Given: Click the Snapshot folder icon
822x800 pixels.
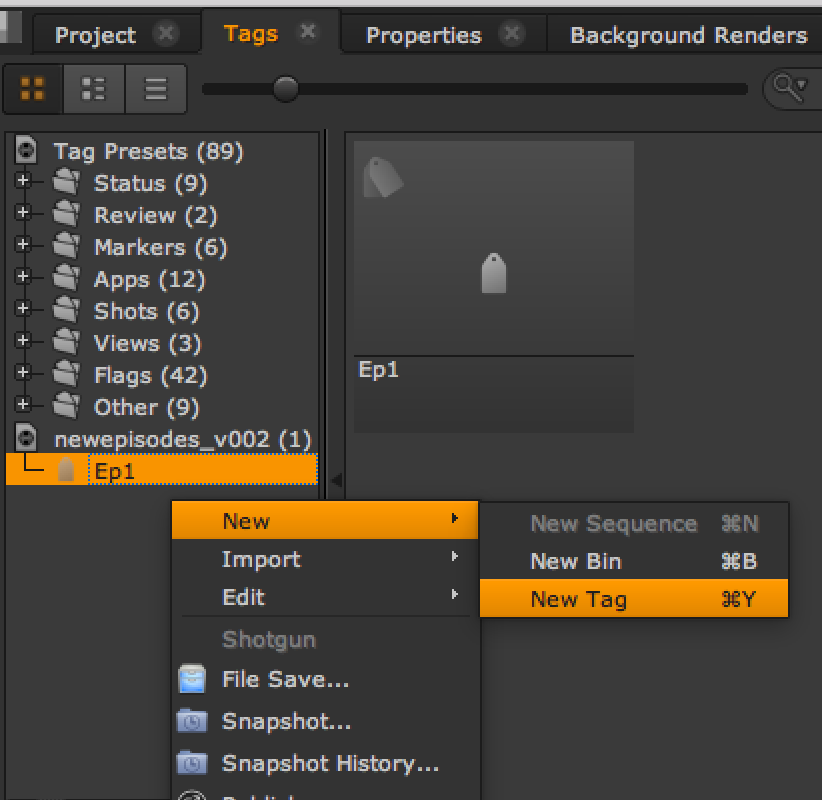Looking at the screenshot, I should [x=192, y=721].
